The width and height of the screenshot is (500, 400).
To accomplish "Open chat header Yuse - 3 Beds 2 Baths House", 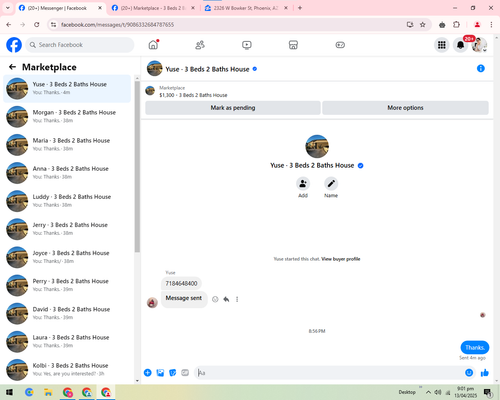I will click(x=207, y=69).
